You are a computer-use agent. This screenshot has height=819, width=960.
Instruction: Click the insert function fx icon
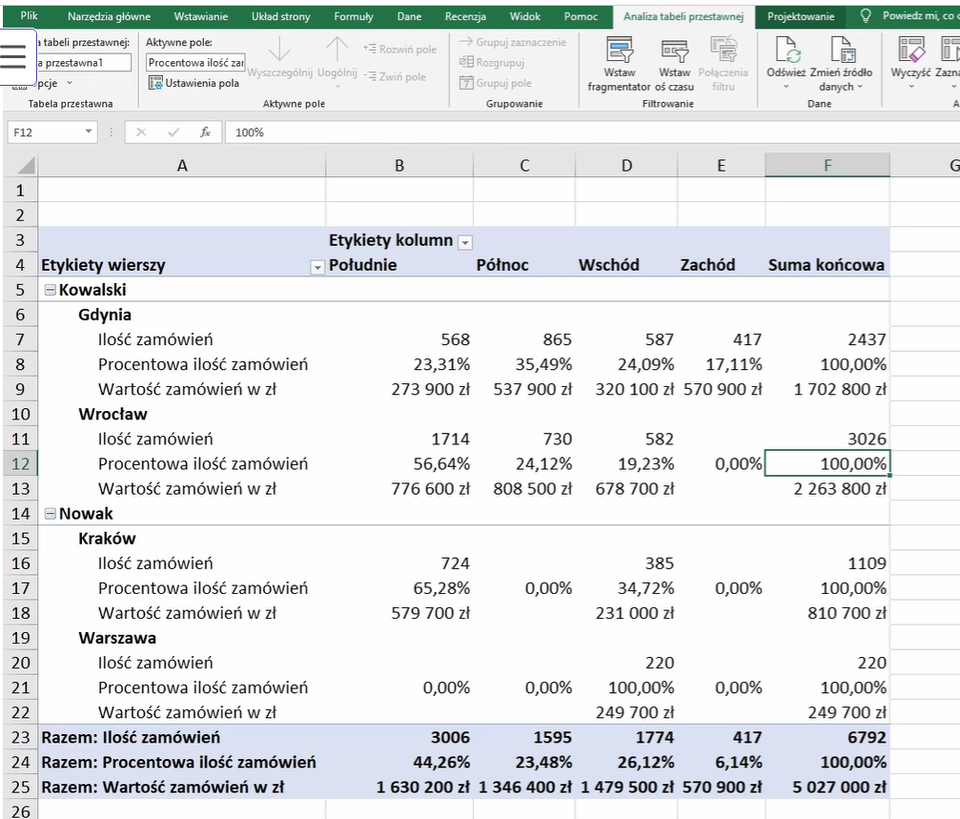click(205, 132)
